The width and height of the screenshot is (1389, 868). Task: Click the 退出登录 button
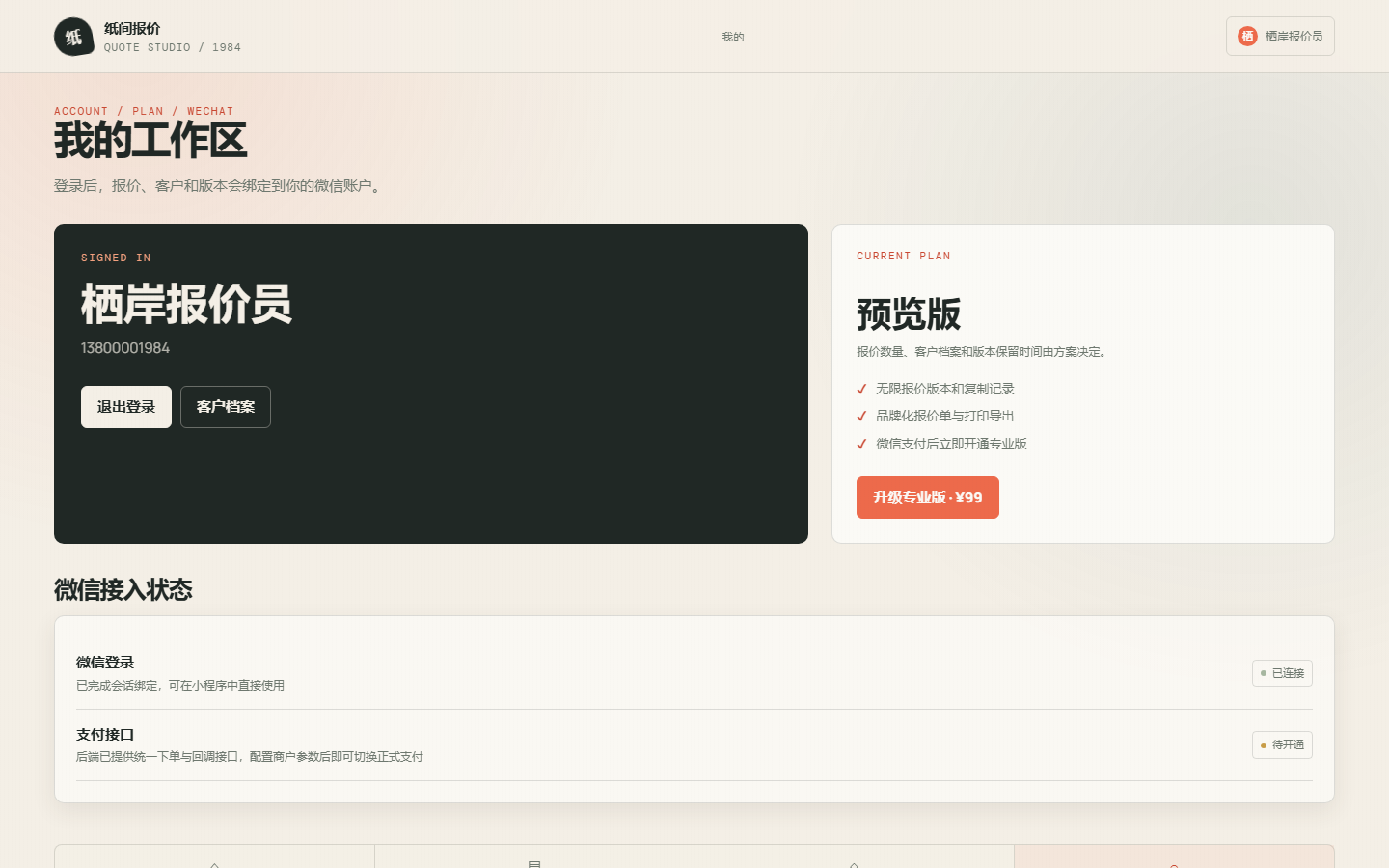coord(126,407)
